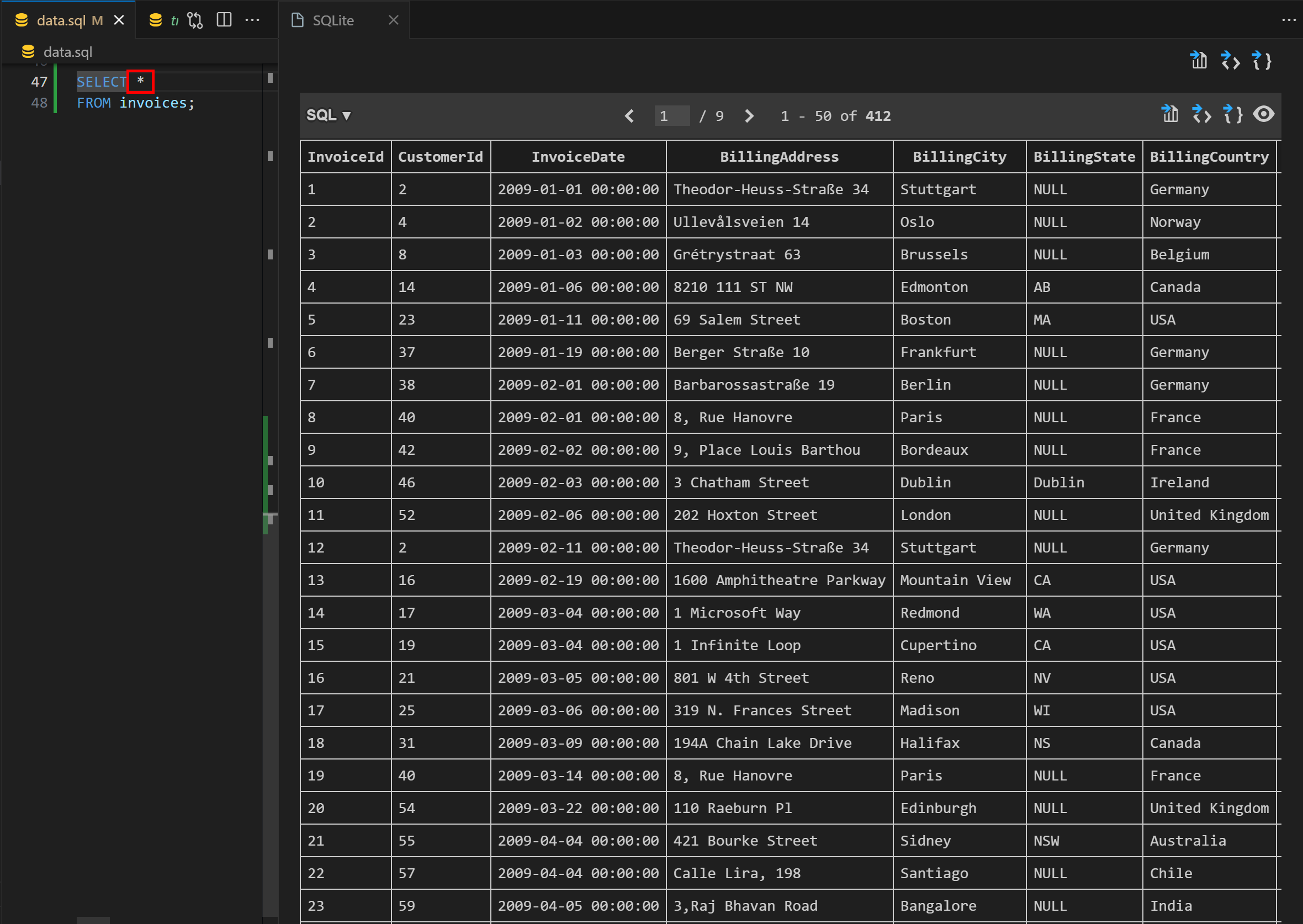Toggle result visibility with the eye icon
This screenshot has height=924, width=1303.
[1263, 114]
